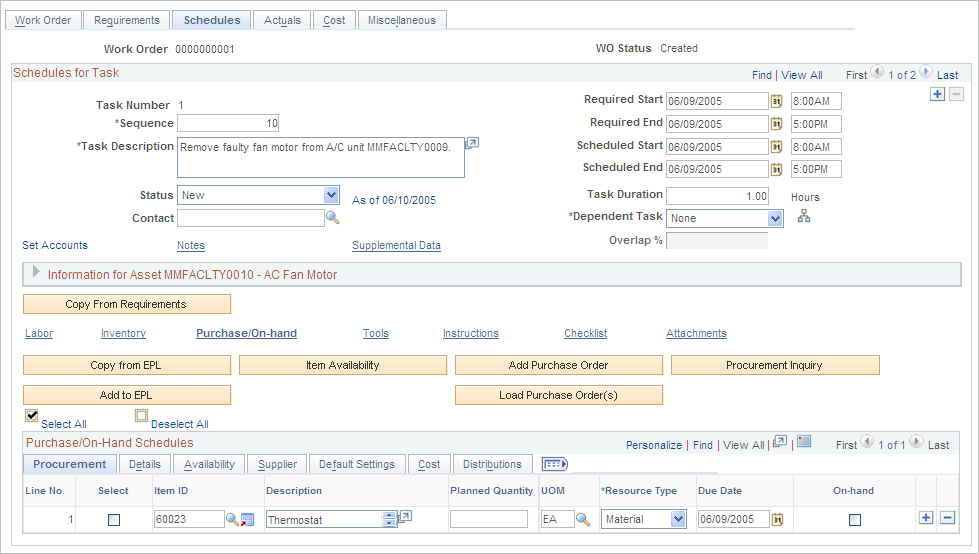The image size is (979, 554).
Task: Click Add to EPL button
Action: [127, 395]
